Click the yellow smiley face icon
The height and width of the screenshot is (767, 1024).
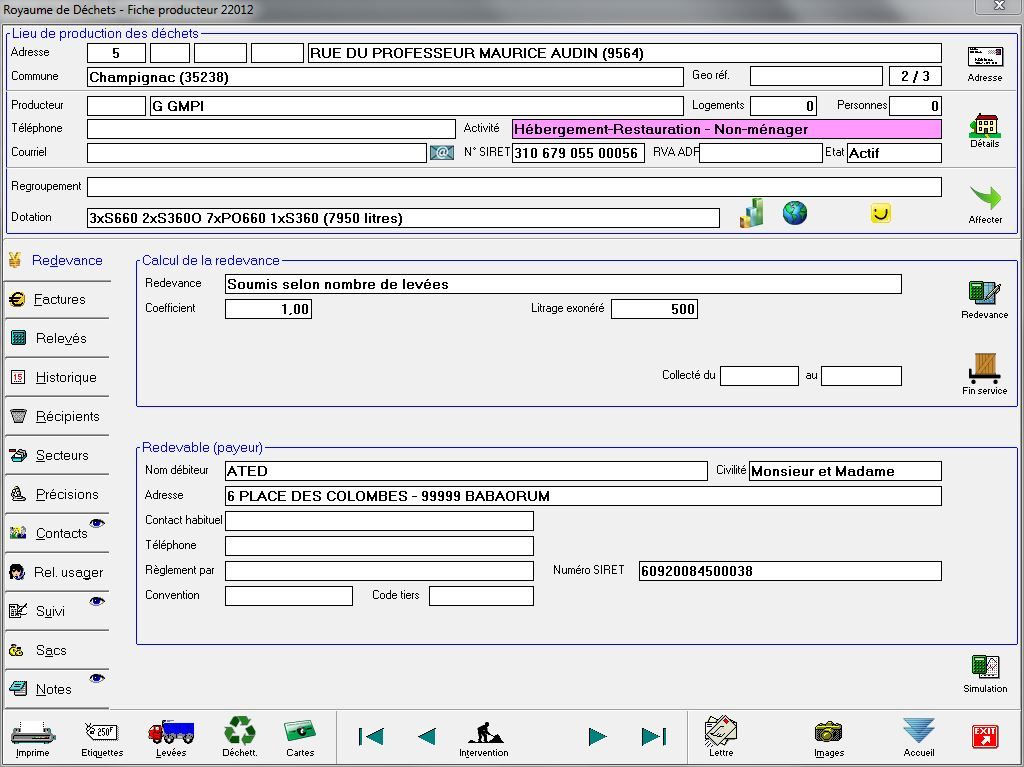880,213
